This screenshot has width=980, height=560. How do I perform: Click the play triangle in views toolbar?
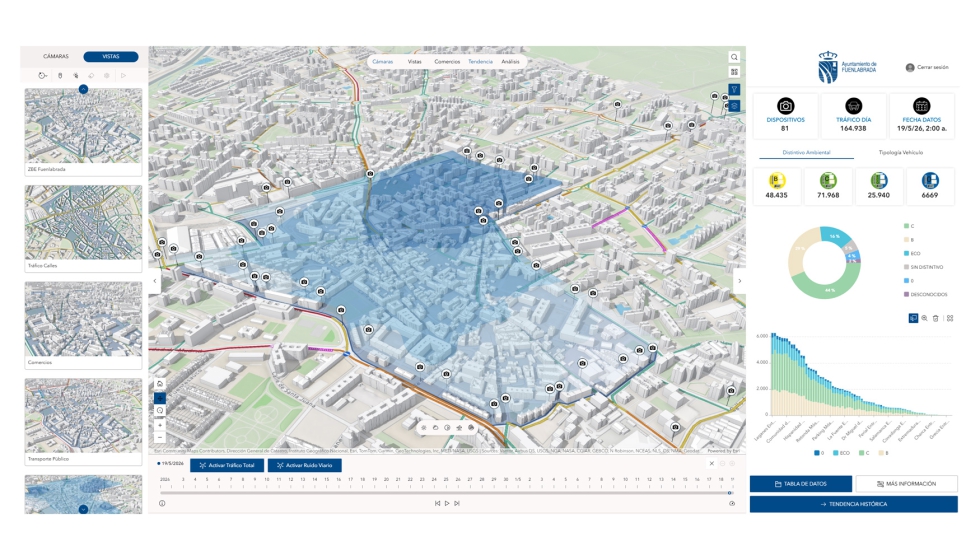pyautogui.click(x=123, y=76)
